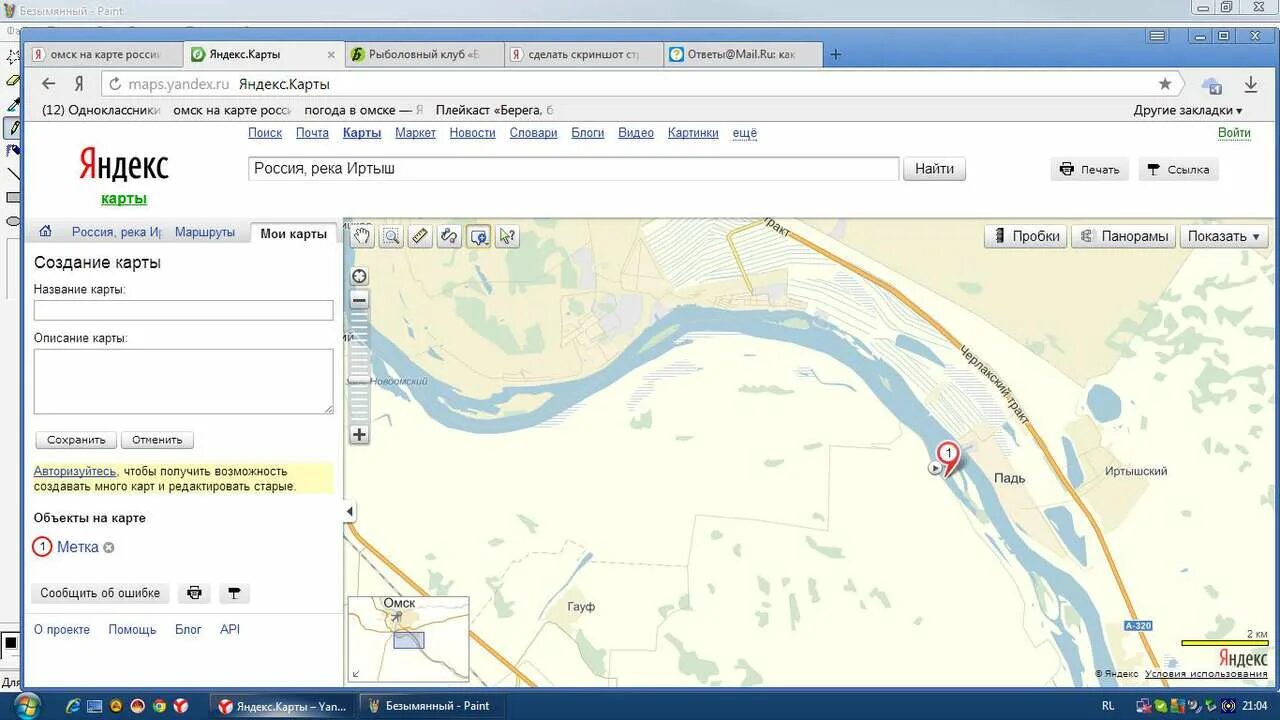
Task: Launch Chrome from the taskbar quick launch
Action: [159, 706]
